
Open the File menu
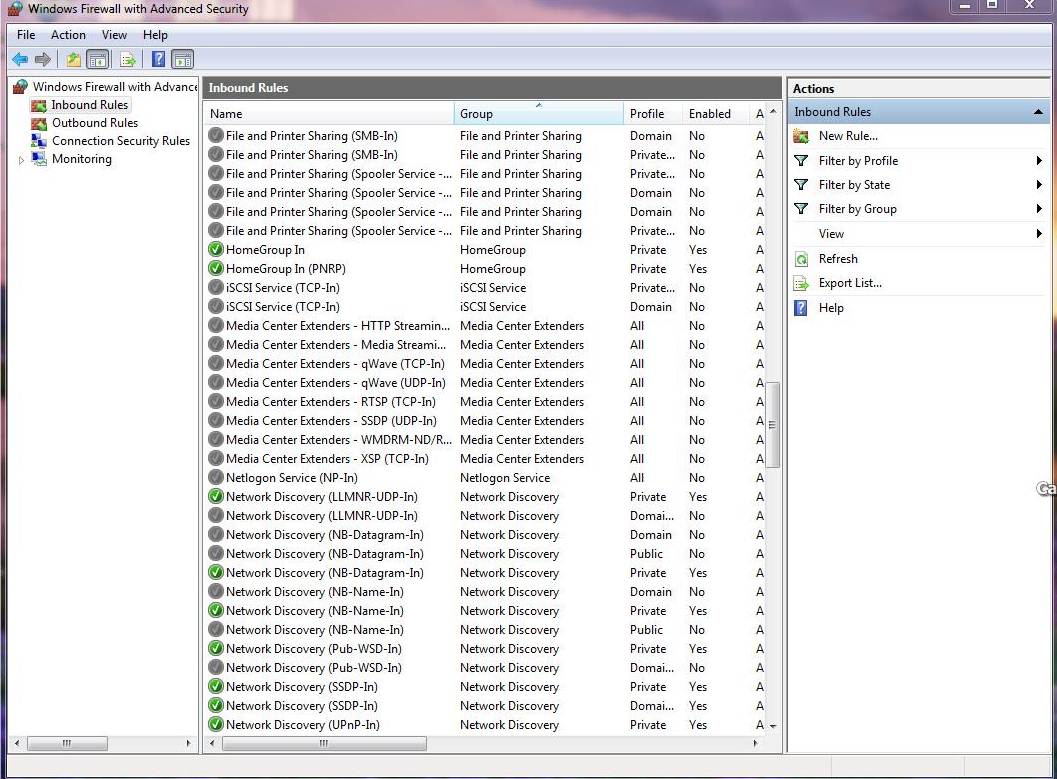tap(26, 35)
